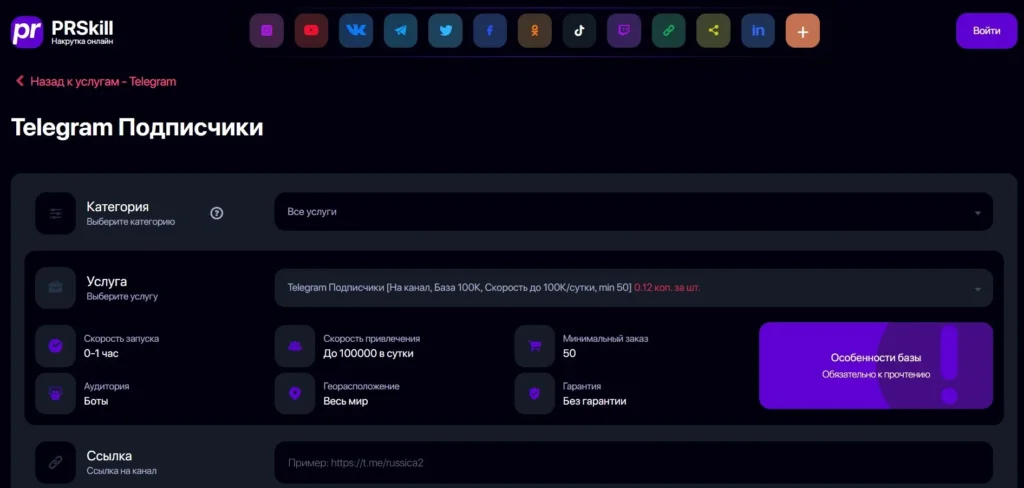The image size is (1024, 488).
Task: Click the Категория sliders icon
Action: (x=56, y=213)
